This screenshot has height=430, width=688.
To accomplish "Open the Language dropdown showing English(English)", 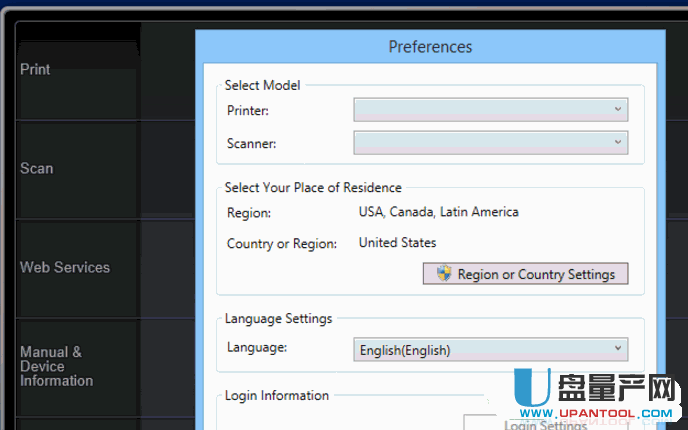I will (x=490, y=350).
